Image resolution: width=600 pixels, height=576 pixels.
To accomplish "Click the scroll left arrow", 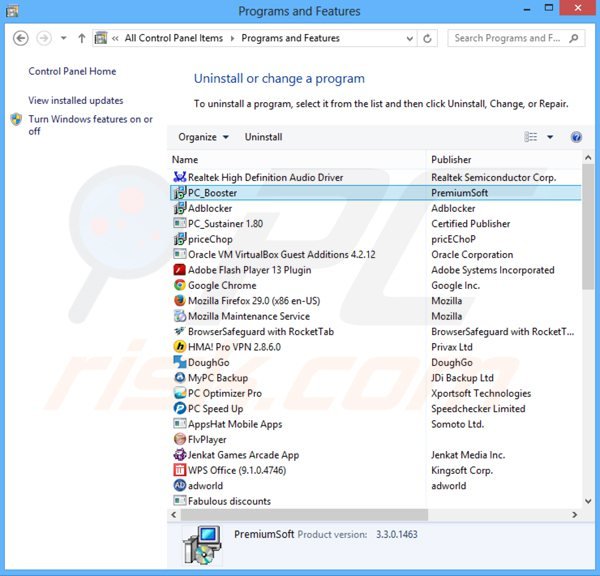I will [174, 515].
